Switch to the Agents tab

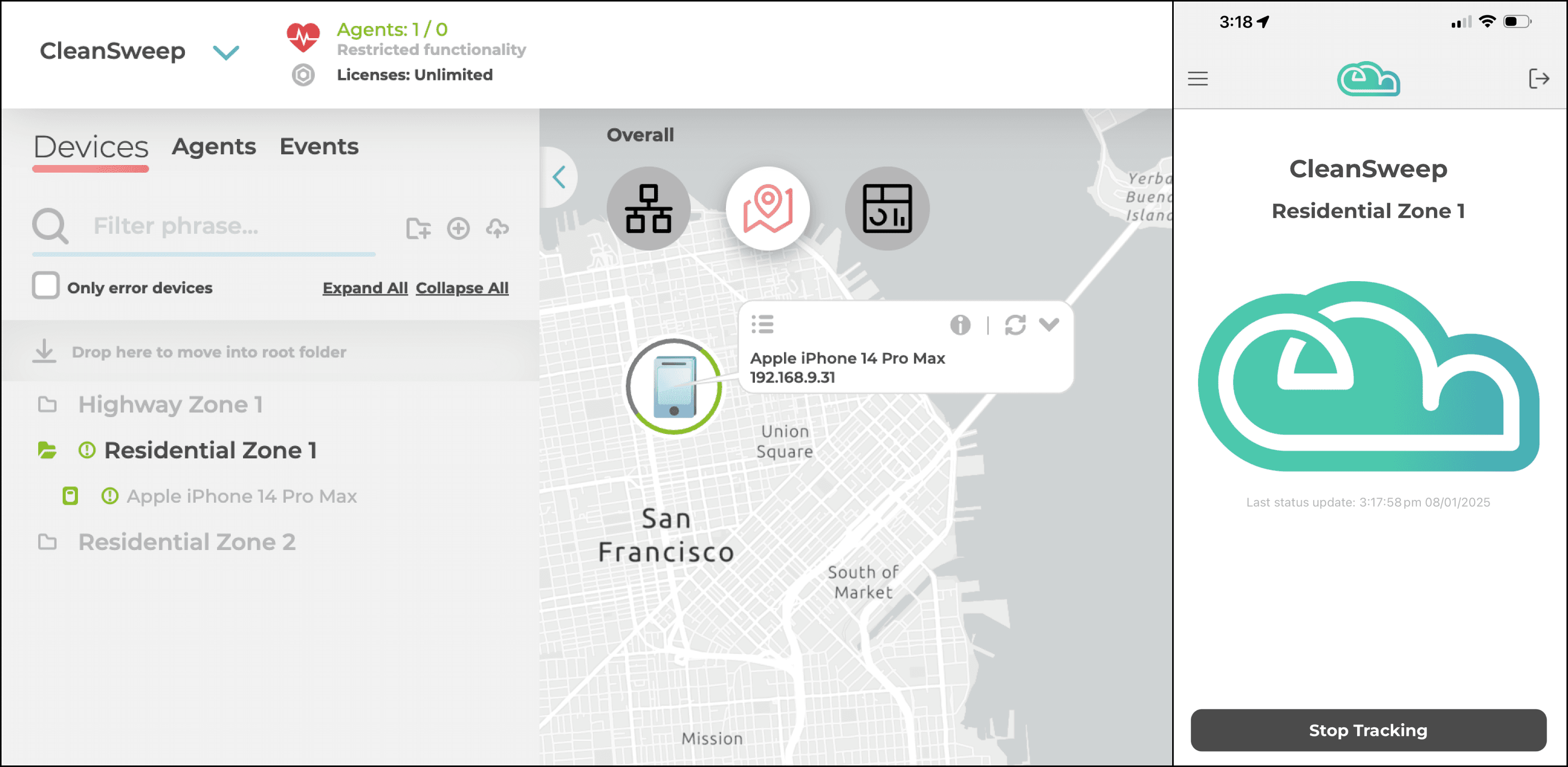(213, 147)
